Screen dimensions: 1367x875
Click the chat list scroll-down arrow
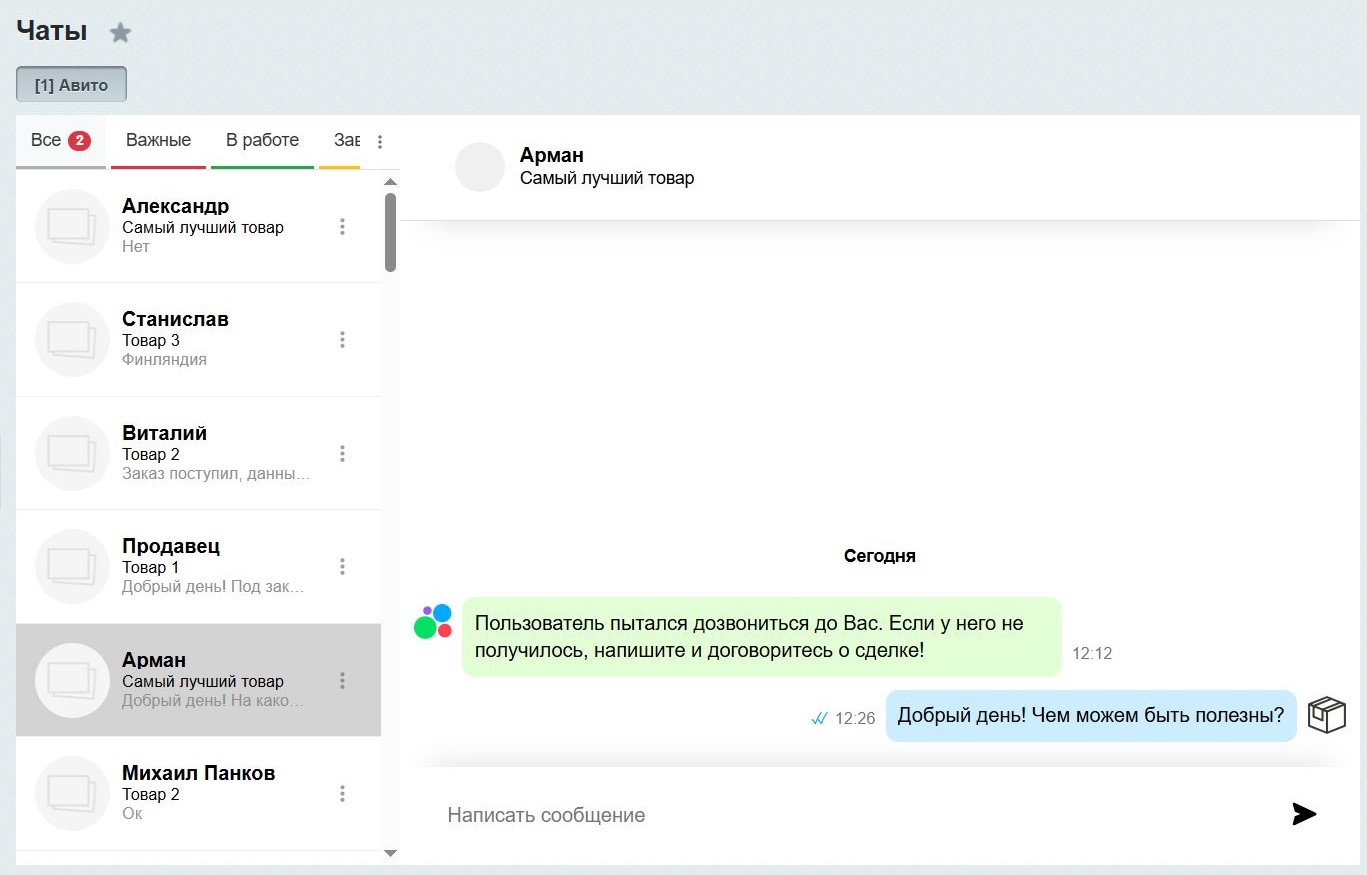391,853
